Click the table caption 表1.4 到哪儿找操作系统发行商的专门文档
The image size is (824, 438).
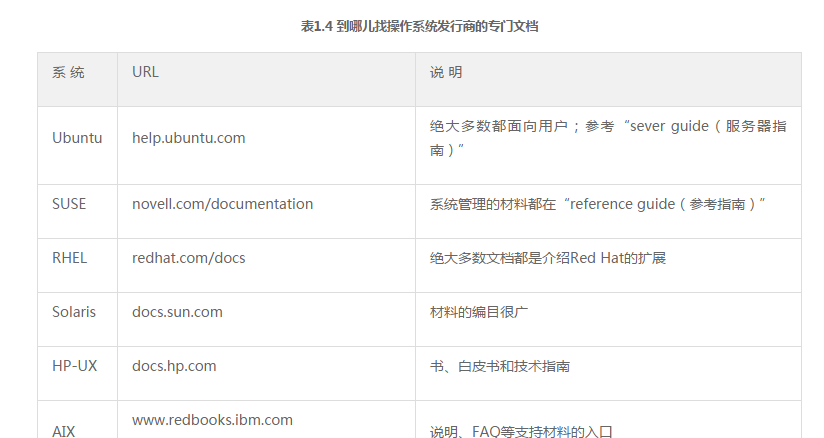tap(419, 26)
